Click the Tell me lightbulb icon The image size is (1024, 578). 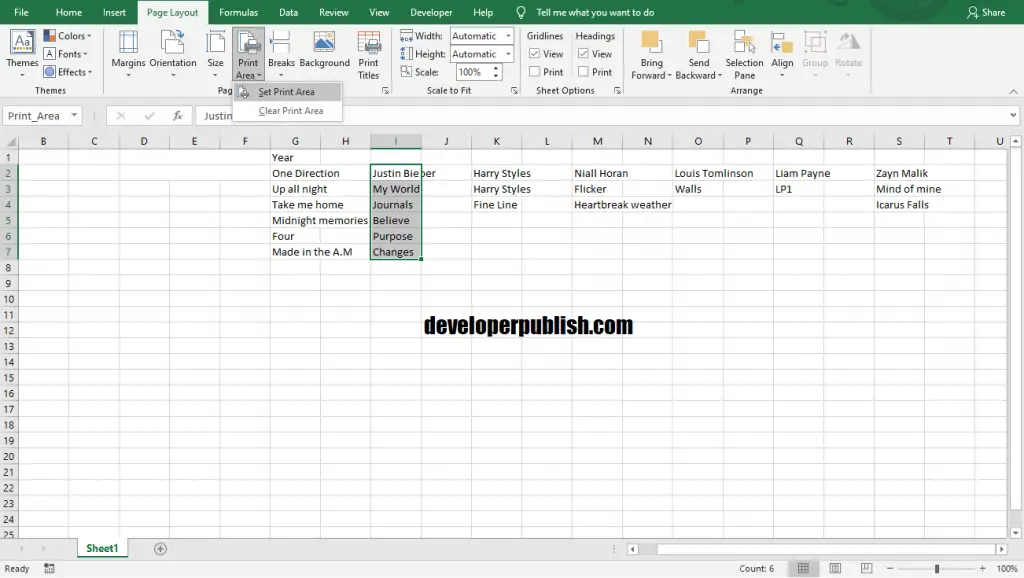[520, 12]
